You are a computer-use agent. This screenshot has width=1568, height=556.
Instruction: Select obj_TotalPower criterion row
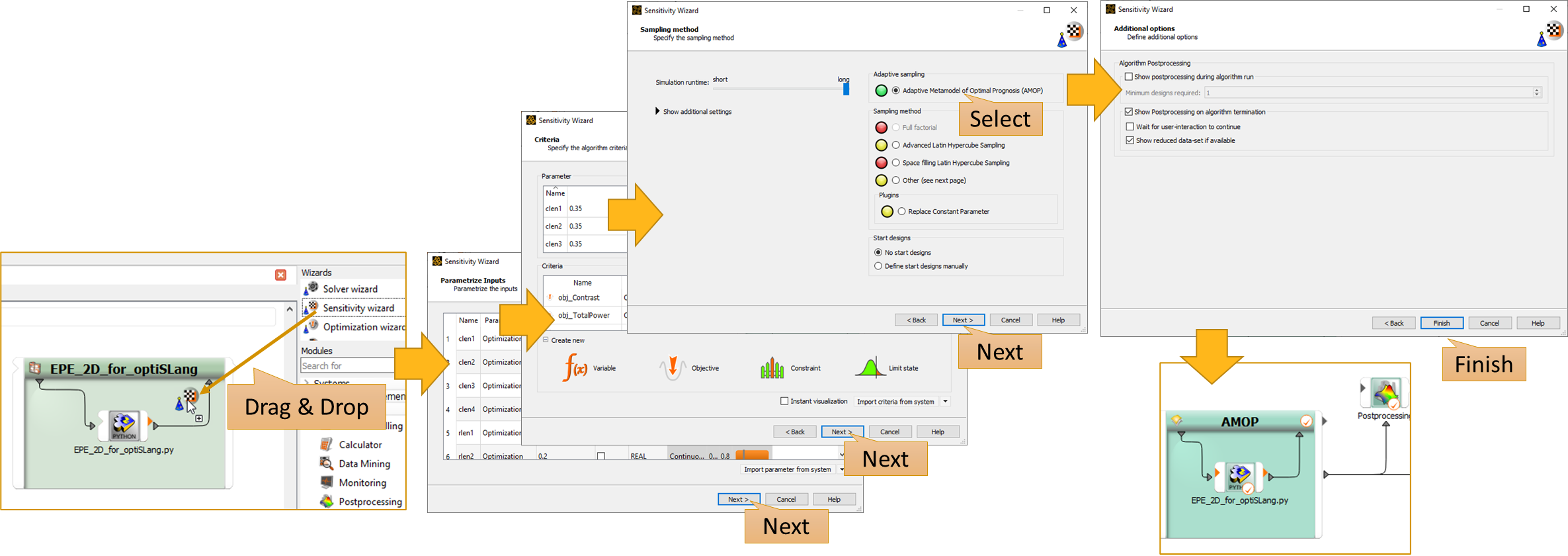[x=585, y=315]
